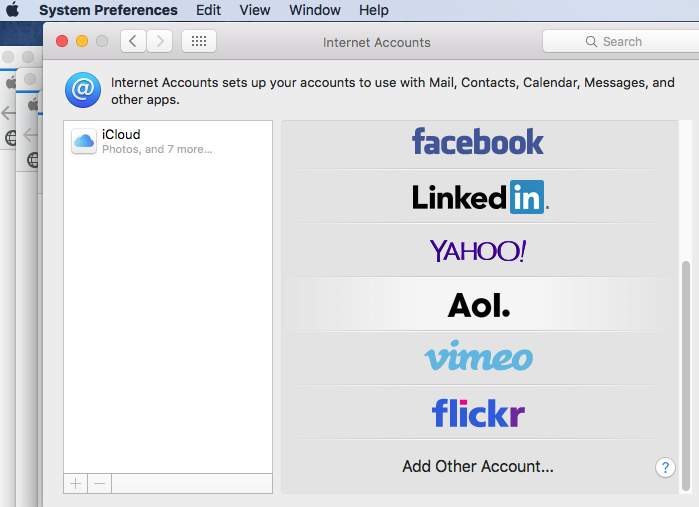This screenshot has height=507, width=699.
Task: Add a Yahoo account
Action: coord(478,251)
